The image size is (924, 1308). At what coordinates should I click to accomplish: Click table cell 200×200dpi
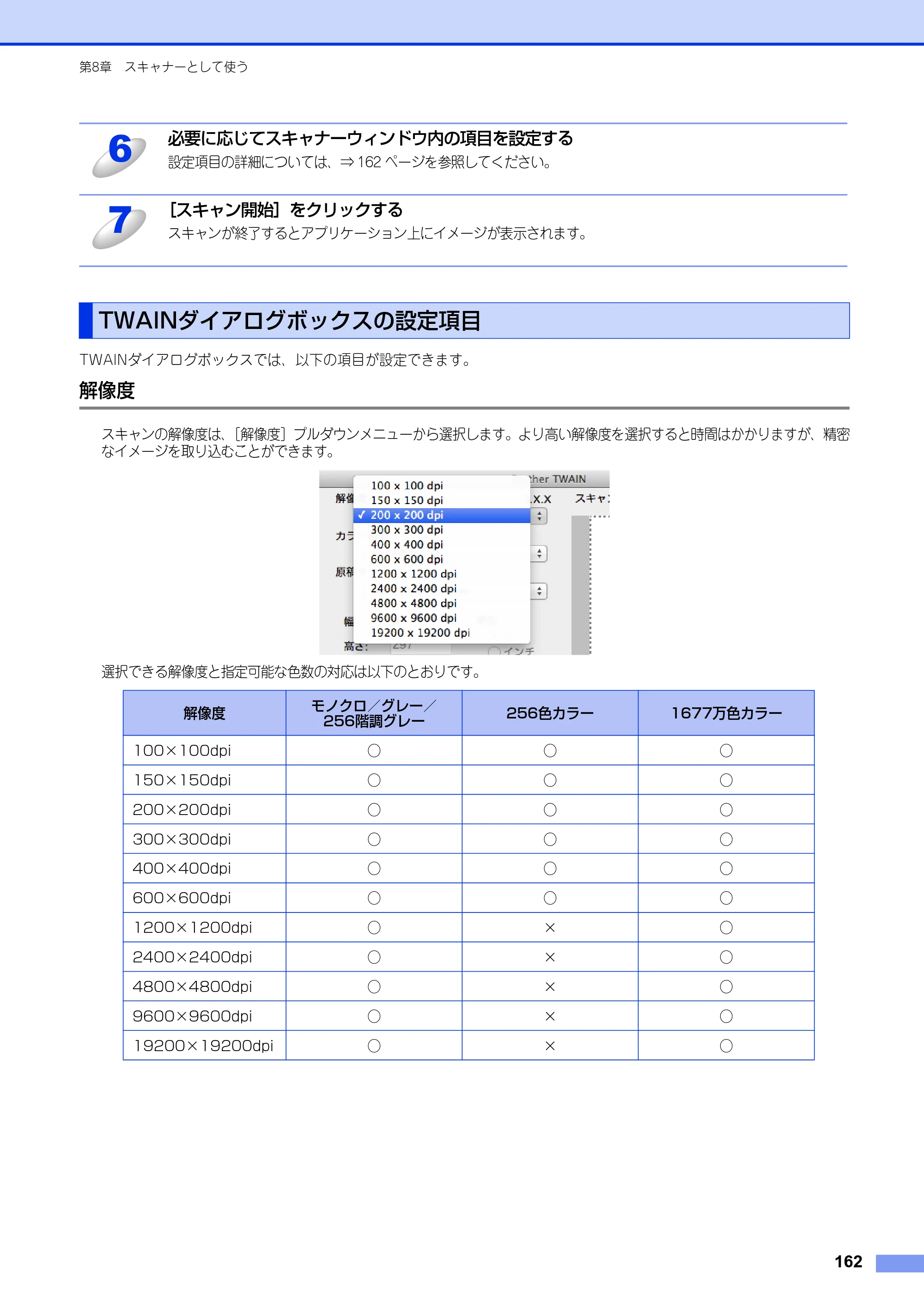tap(205, 809)
